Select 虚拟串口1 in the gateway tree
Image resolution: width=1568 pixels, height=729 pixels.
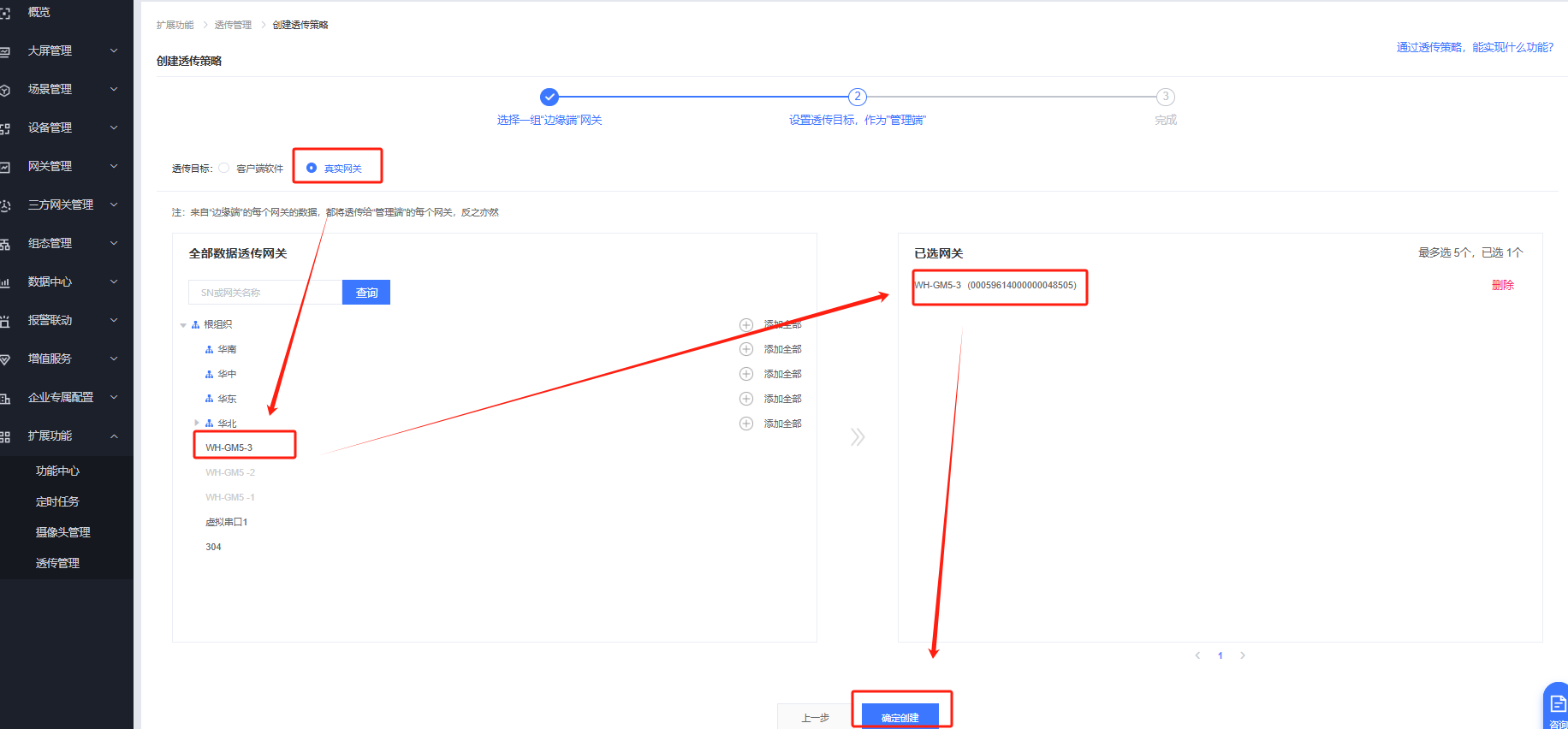click(227, 522)
